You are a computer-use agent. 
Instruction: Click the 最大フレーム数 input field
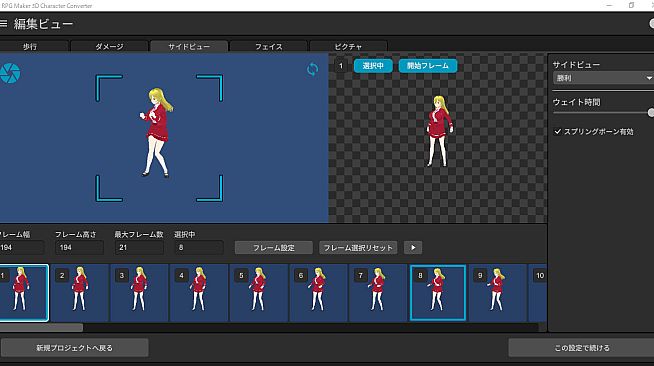pyautogui.click(x=139, y=248)
